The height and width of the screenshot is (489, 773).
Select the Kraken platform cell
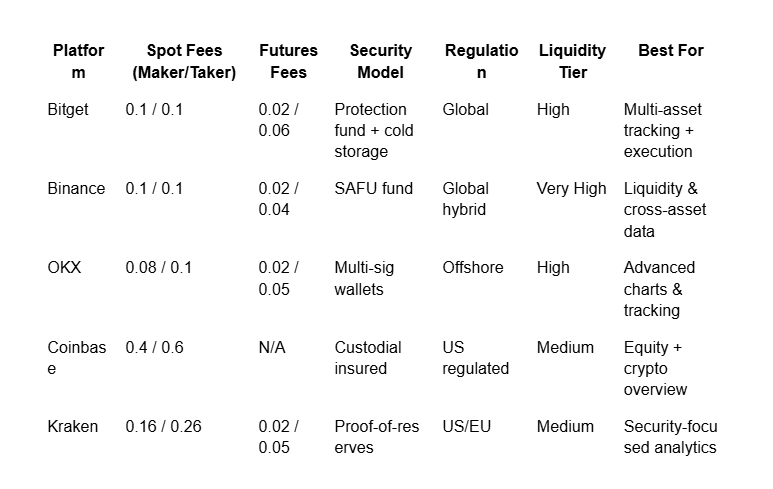[x=72, y=426]
